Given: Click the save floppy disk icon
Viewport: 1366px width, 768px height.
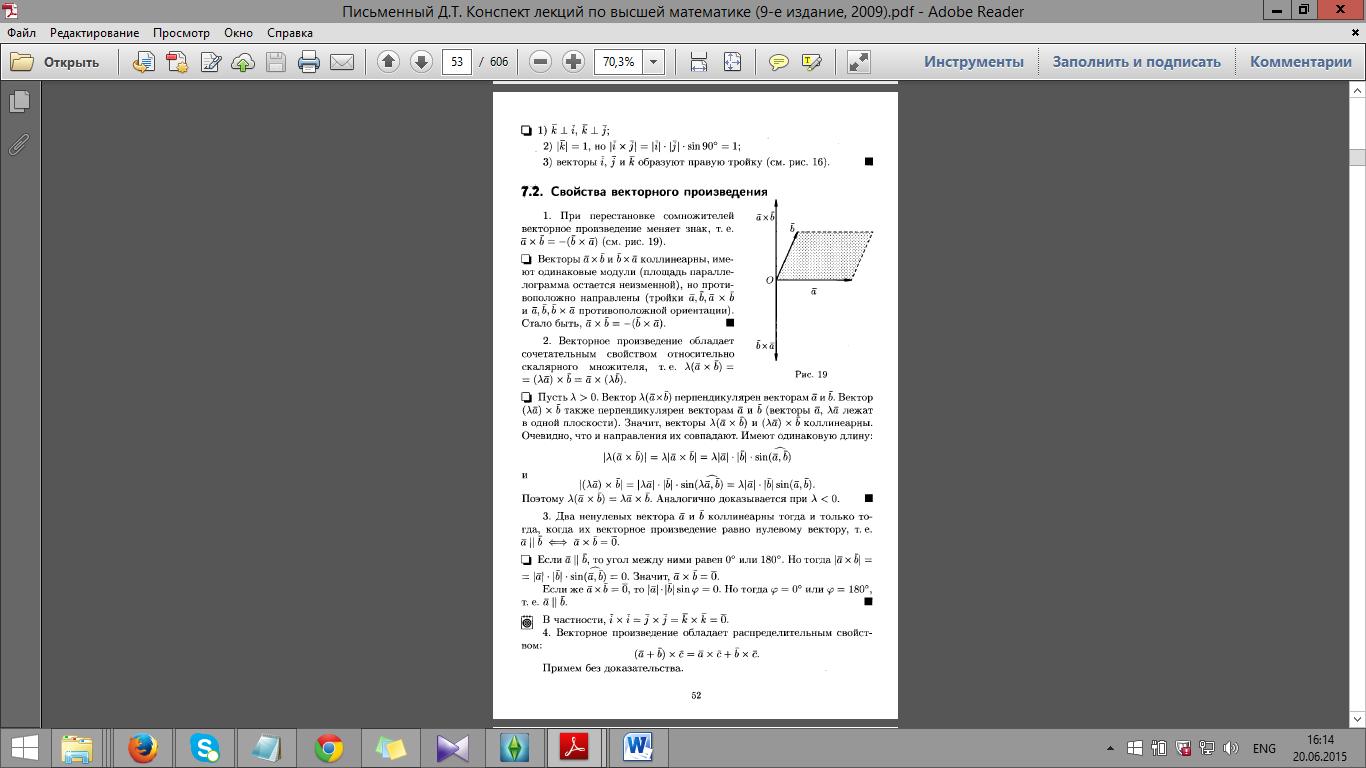Looking at the screenshot, I should coord(276,62).
